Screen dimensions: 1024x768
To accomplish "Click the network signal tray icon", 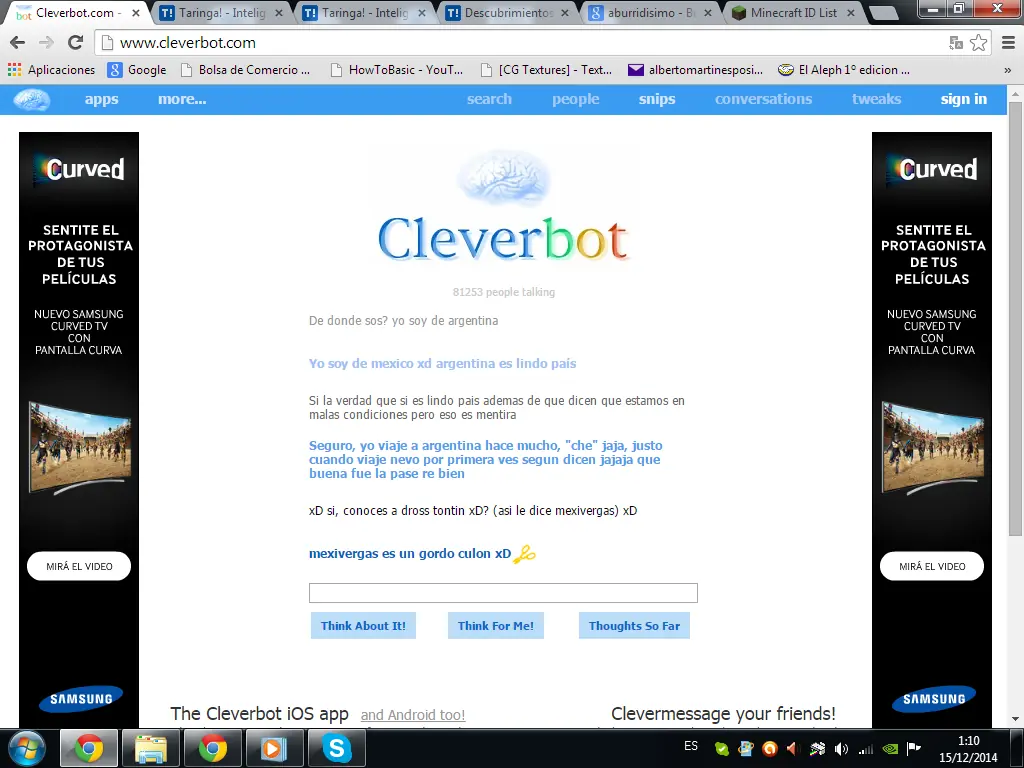I will point(866,749).
